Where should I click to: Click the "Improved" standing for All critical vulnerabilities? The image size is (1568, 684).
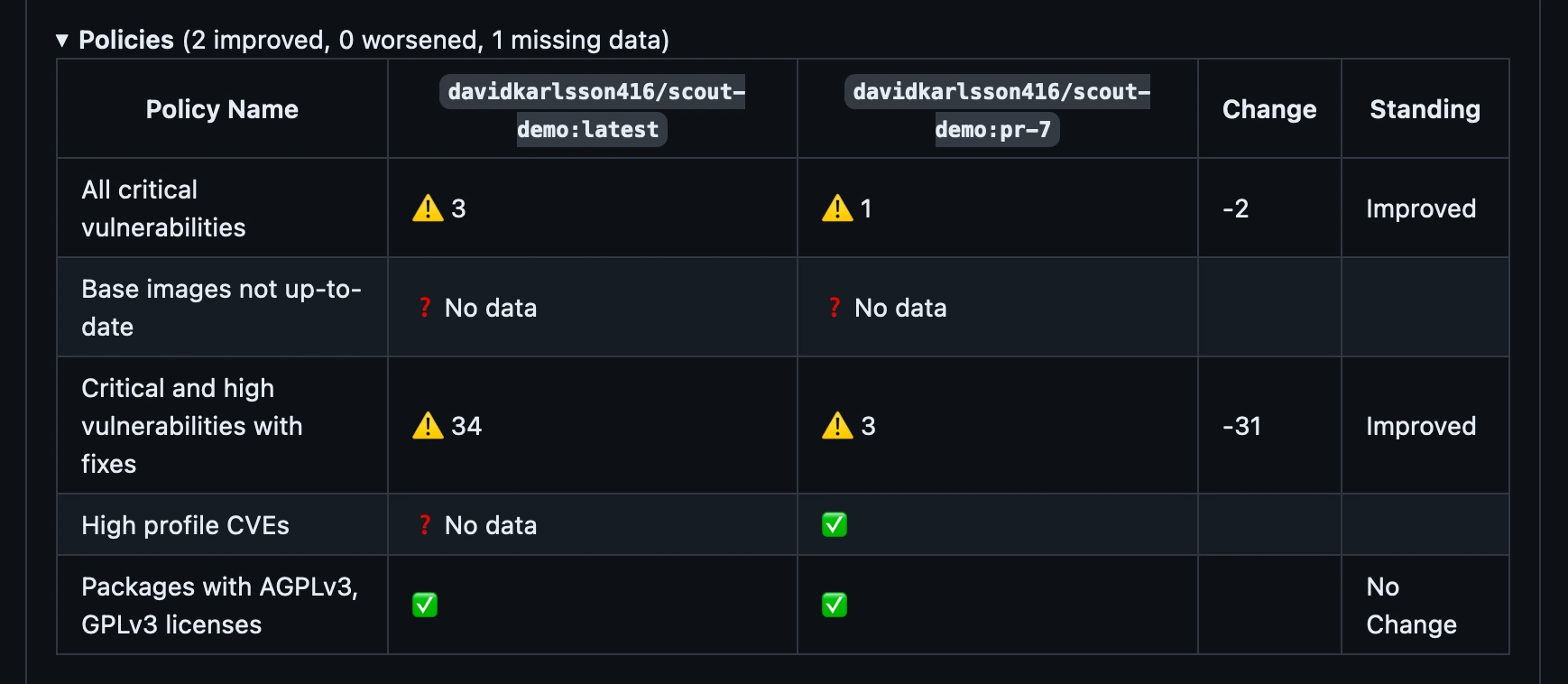[x=1421, y=208]
